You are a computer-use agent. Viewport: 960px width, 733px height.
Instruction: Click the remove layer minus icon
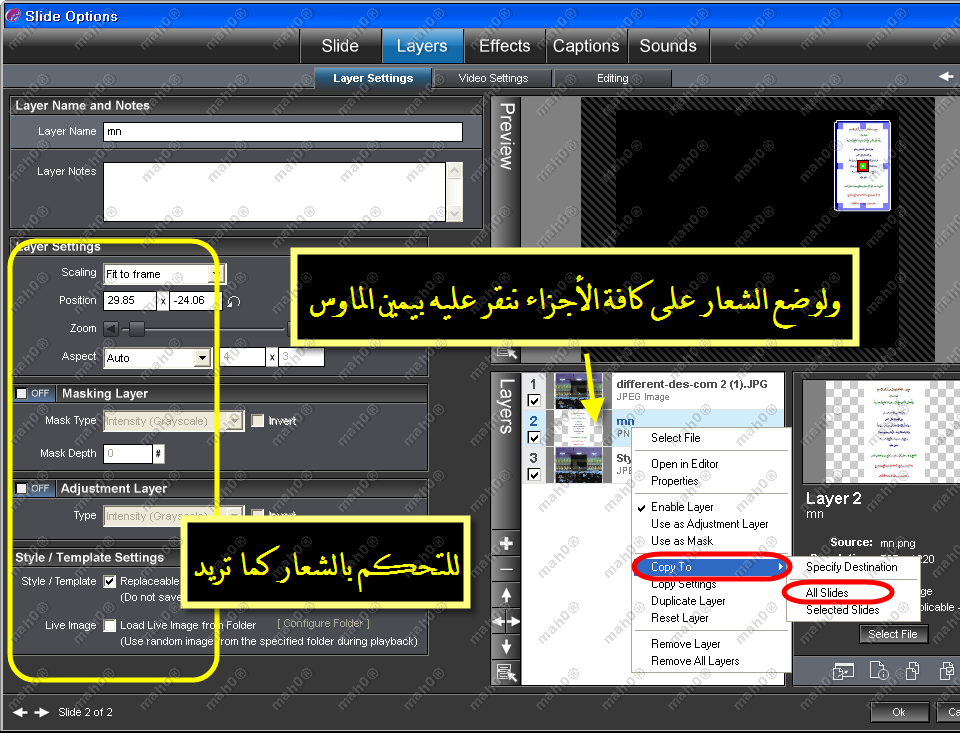[506, 569]
